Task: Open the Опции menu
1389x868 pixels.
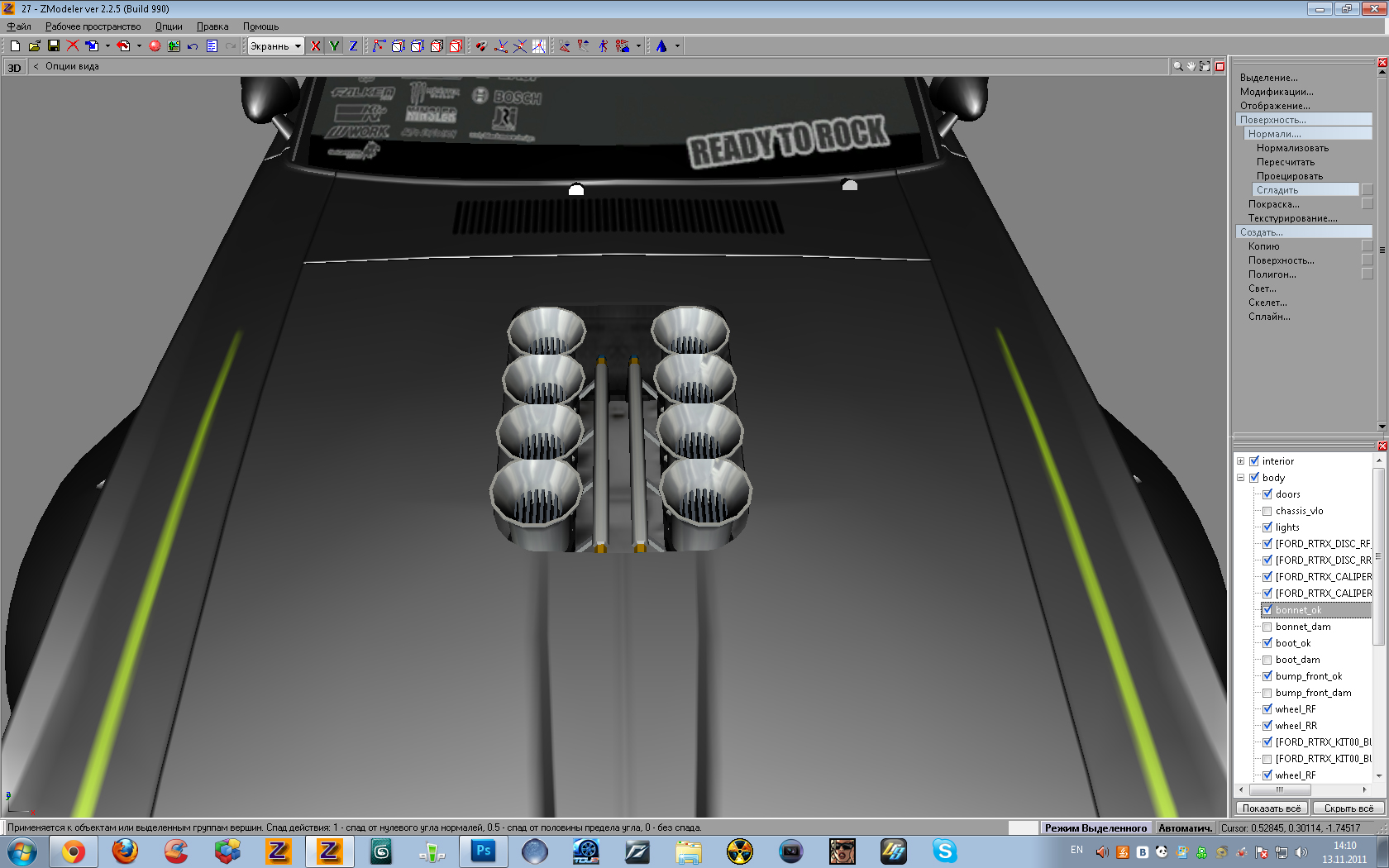Action: point(169,26)
